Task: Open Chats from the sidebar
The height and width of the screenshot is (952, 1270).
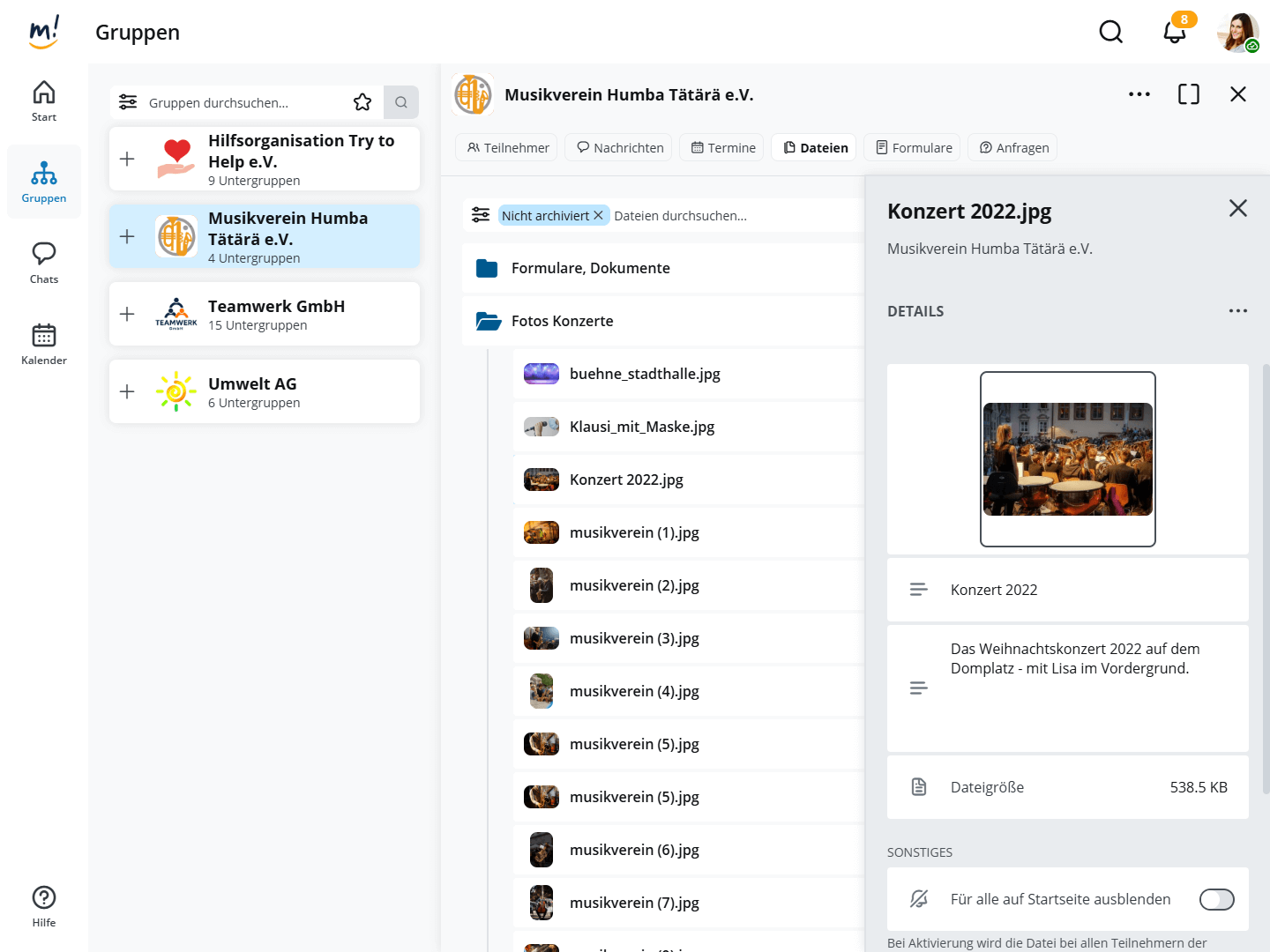Action: point(44,263)
